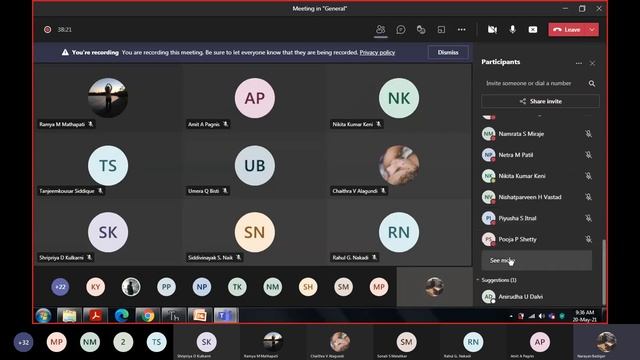Click the PP avatar in bottom strip
The width and height of the screenshot is (640, 360).
[x=166, y=287]
